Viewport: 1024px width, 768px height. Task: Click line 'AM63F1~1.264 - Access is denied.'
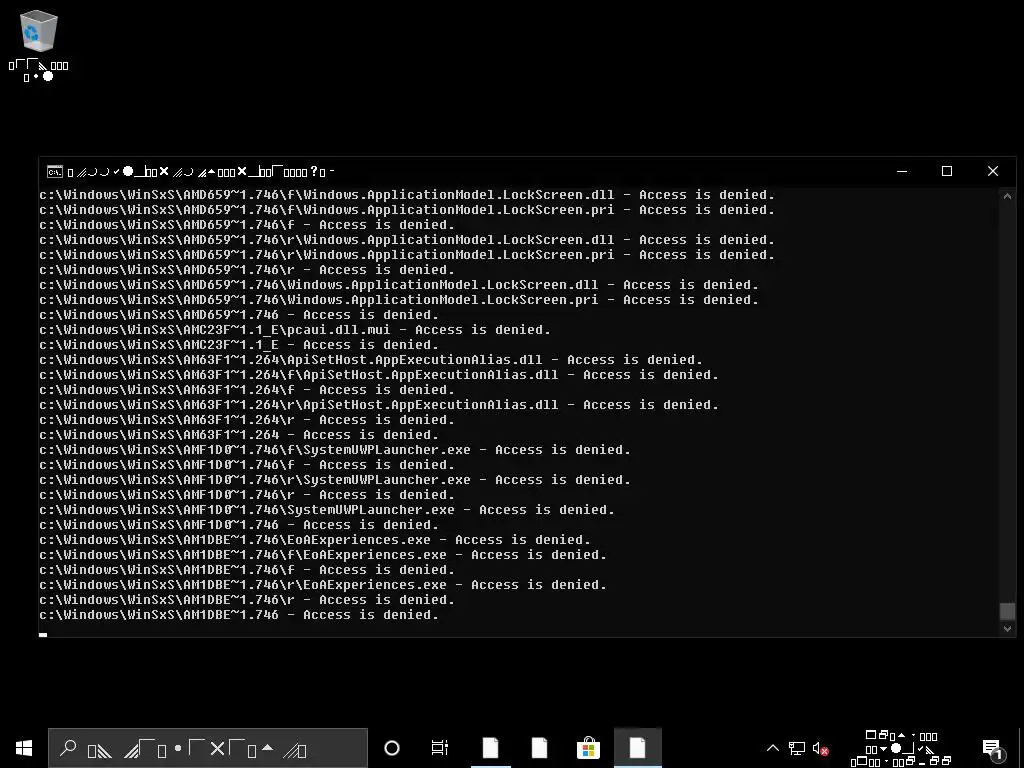pyautogui.click(x=238, y=435)
